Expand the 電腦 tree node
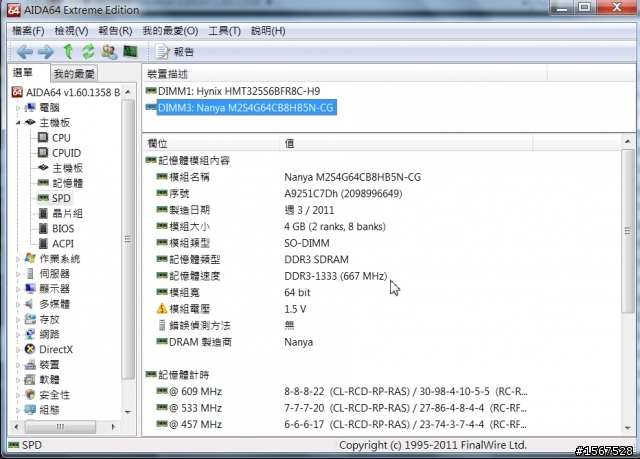 click(18, 108)
